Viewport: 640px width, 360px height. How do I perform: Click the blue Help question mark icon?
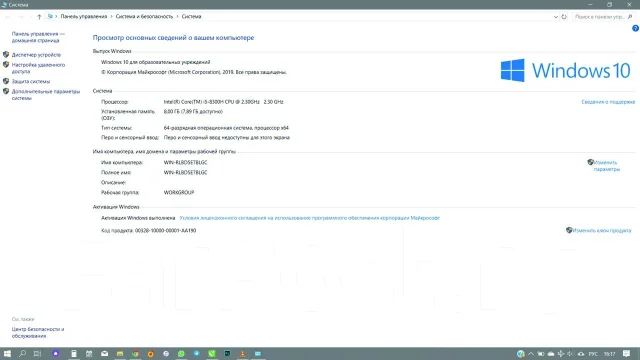(x=636, y=28)
